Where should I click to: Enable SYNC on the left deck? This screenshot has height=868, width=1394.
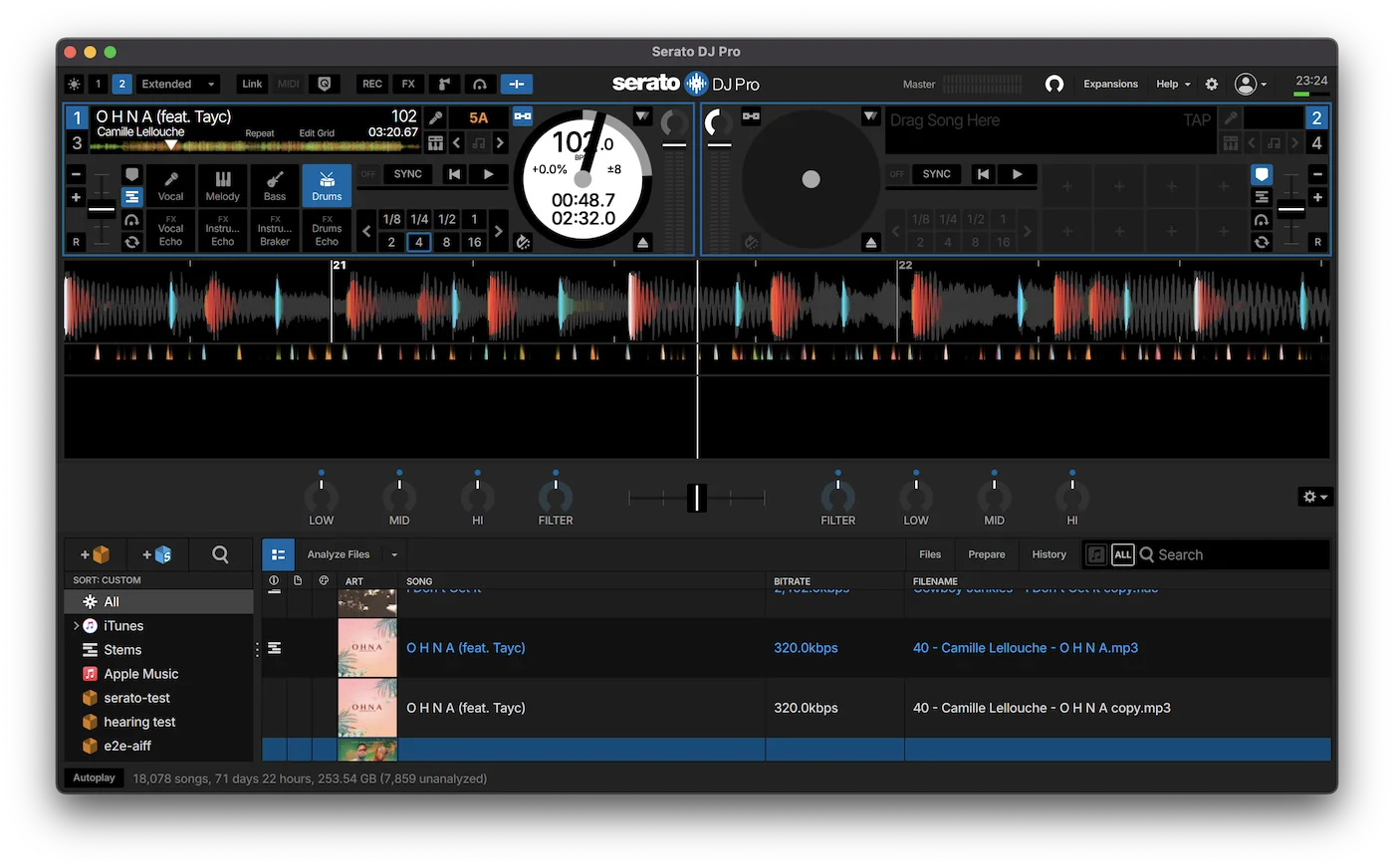point(408,174)
